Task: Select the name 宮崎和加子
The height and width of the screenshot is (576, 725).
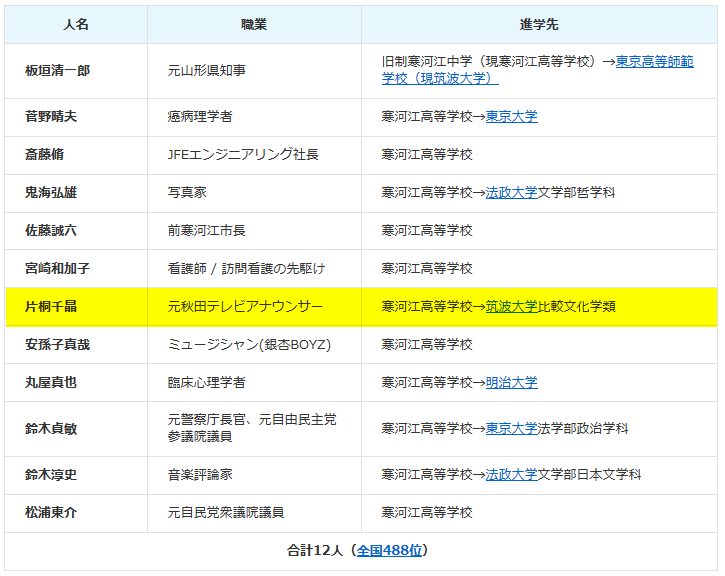Action: pos(57,268)
